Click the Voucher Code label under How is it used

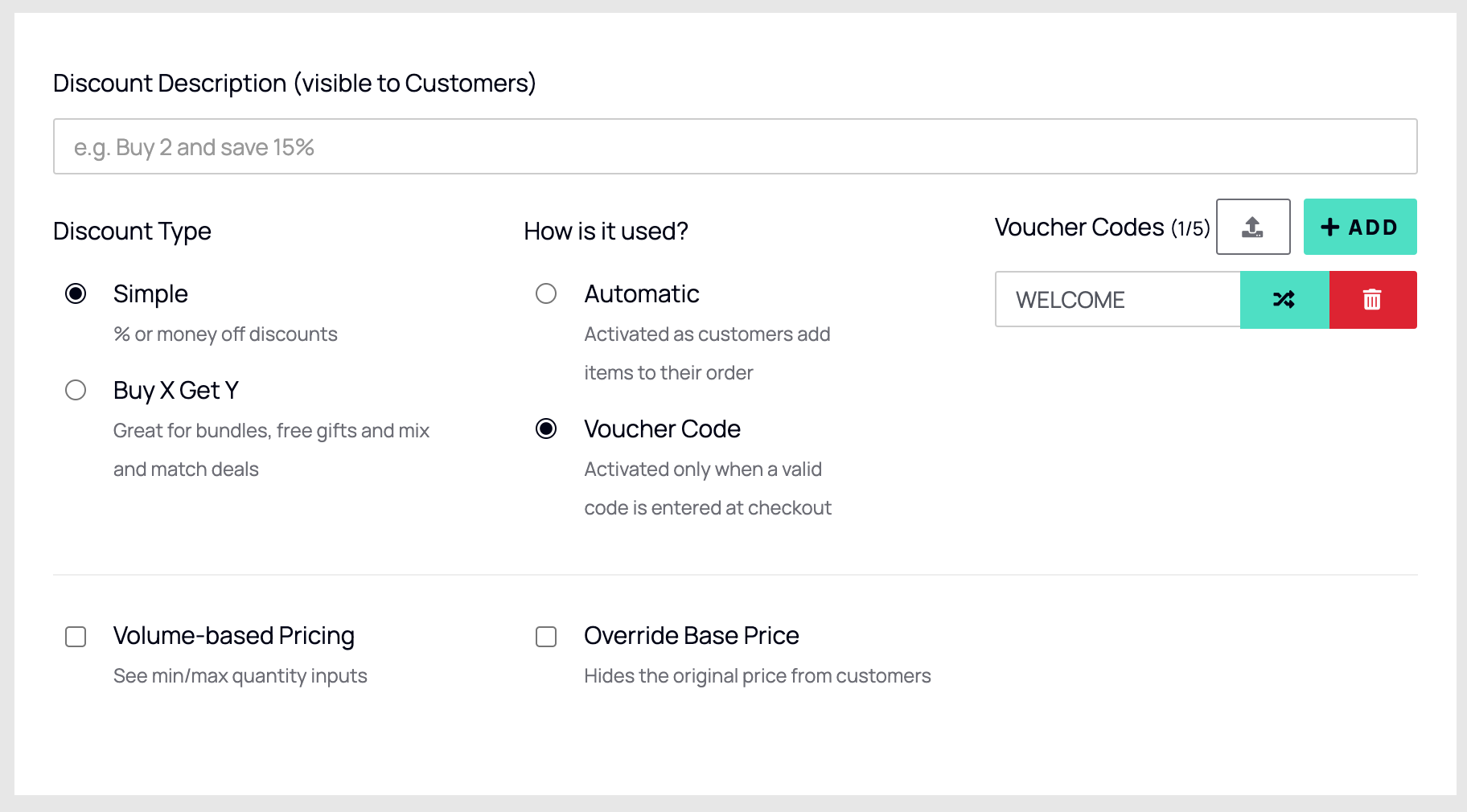coord(662,429)
